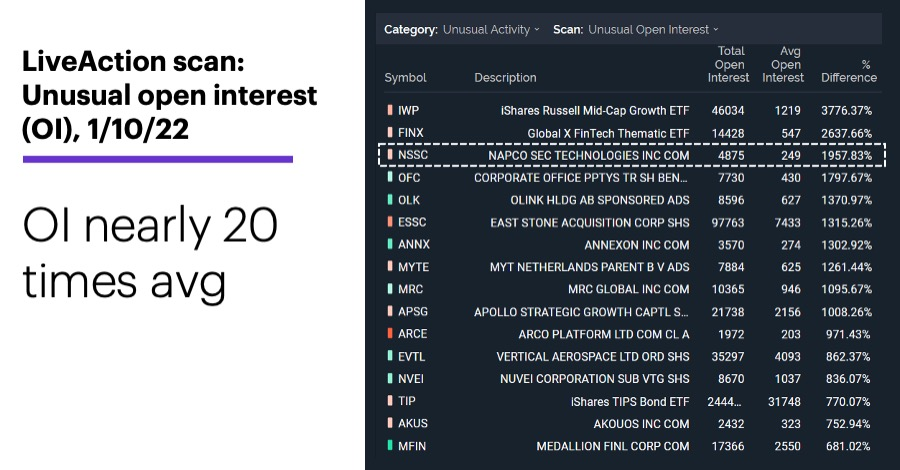Screen dimensions: 900x470
Task: Click the green marker beside ANNX
Action: pyautogui.click(x=390, y=244)
